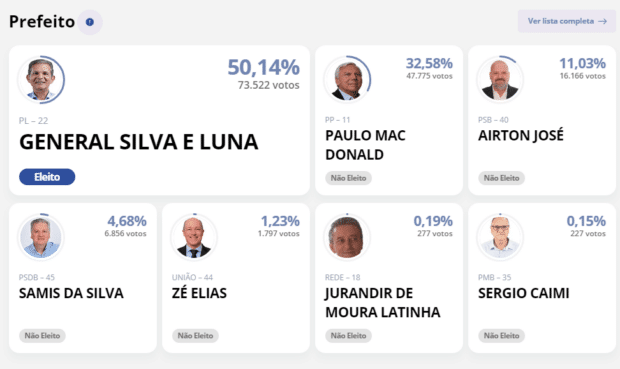Image resolution: width=620 pixels, height=369 pixels.
Task: Open Zé Elias's candidate photo
Action: (194, 237)
